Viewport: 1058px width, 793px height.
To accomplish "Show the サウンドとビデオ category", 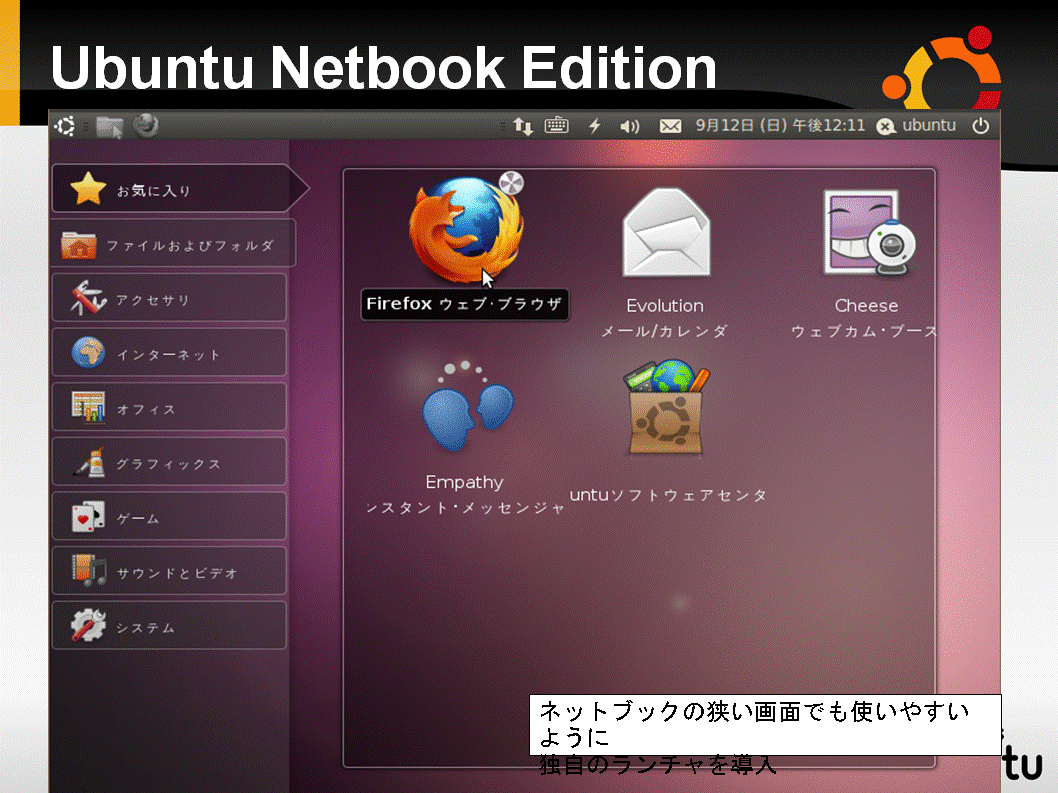I will (169, 572).
